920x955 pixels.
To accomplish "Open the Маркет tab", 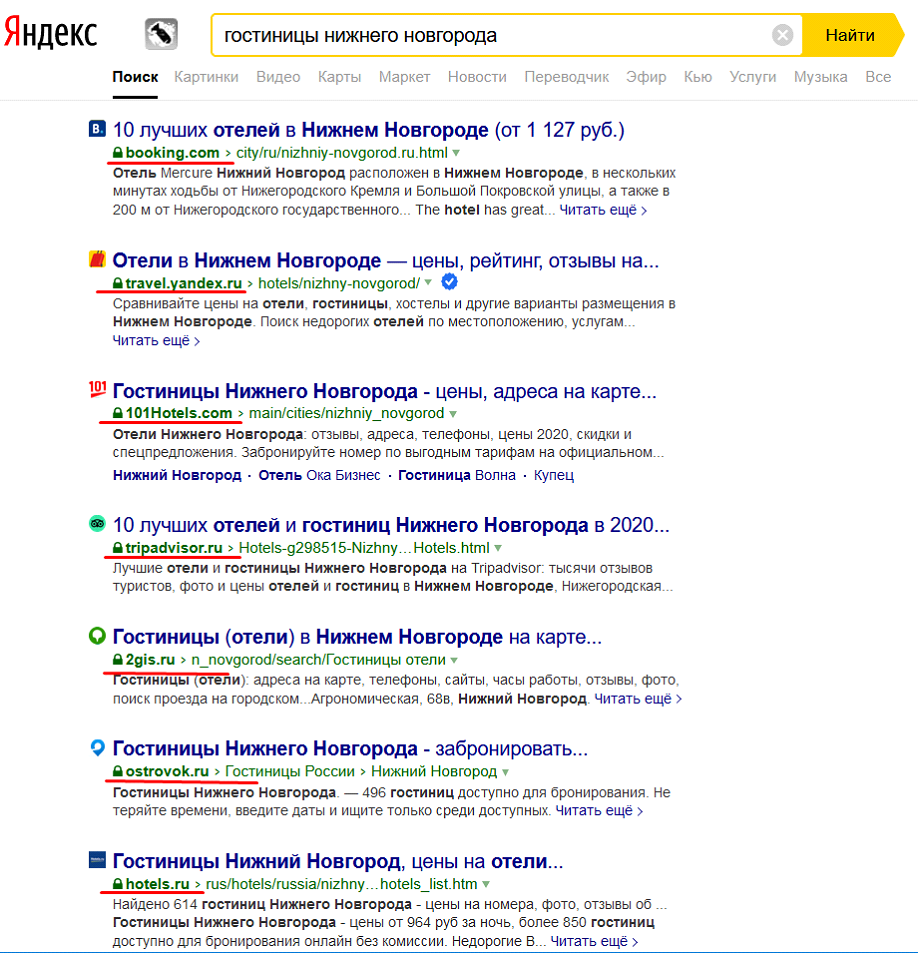I will pyautogui.click(x=404, y=77).
